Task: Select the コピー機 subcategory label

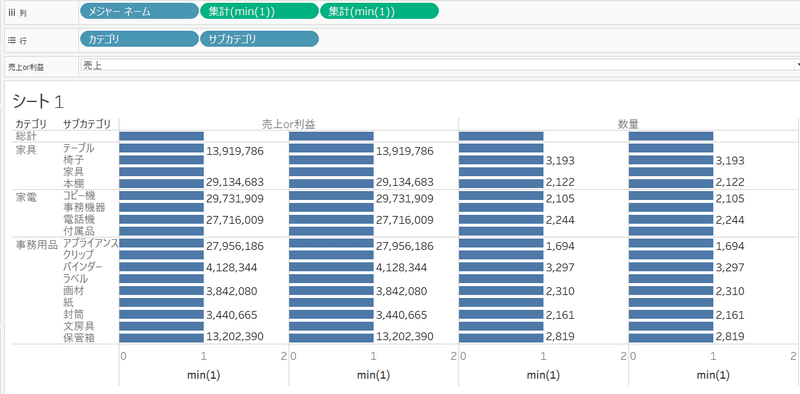Action: pyautogui.click(x=79, y=195)
